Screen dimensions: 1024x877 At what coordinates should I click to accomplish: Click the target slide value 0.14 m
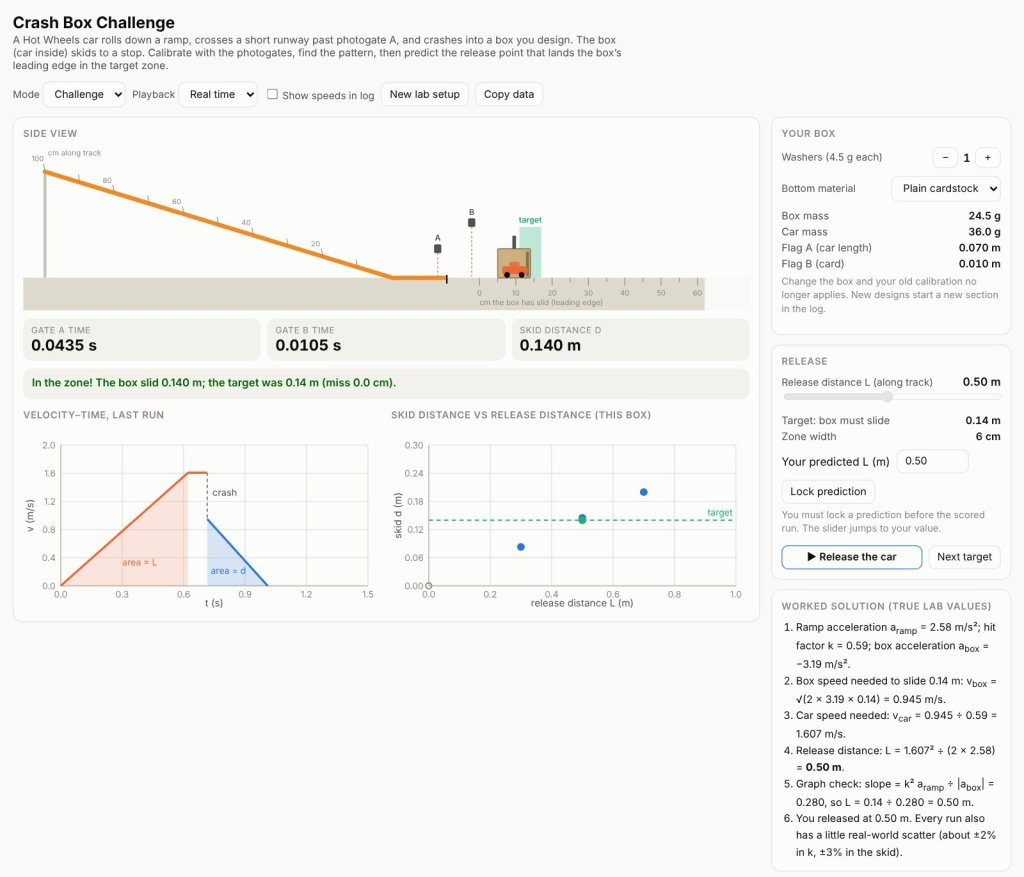[x=983, y=421]
